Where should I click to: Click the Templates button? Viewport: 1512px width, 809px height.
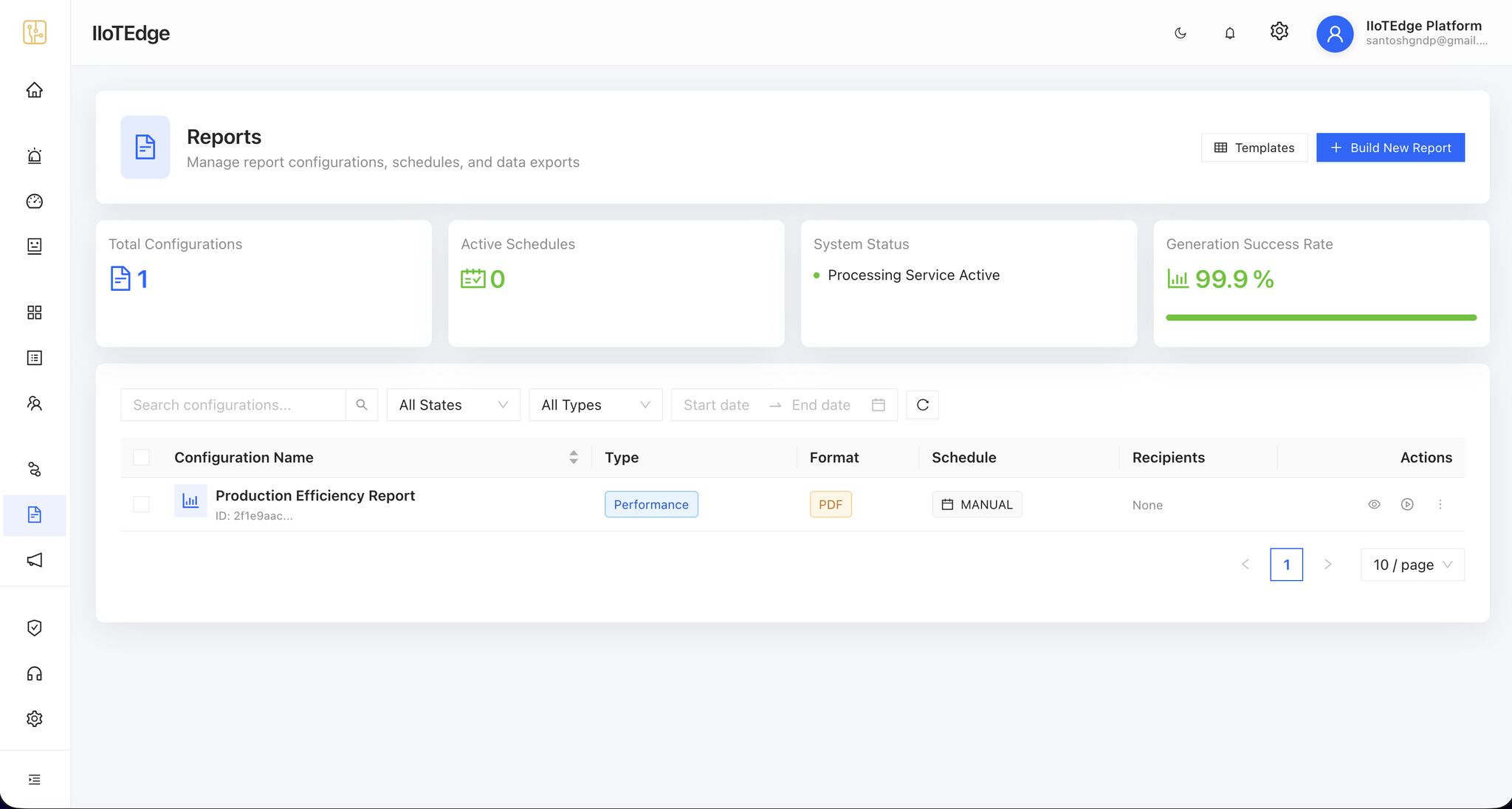[1254, 148]
